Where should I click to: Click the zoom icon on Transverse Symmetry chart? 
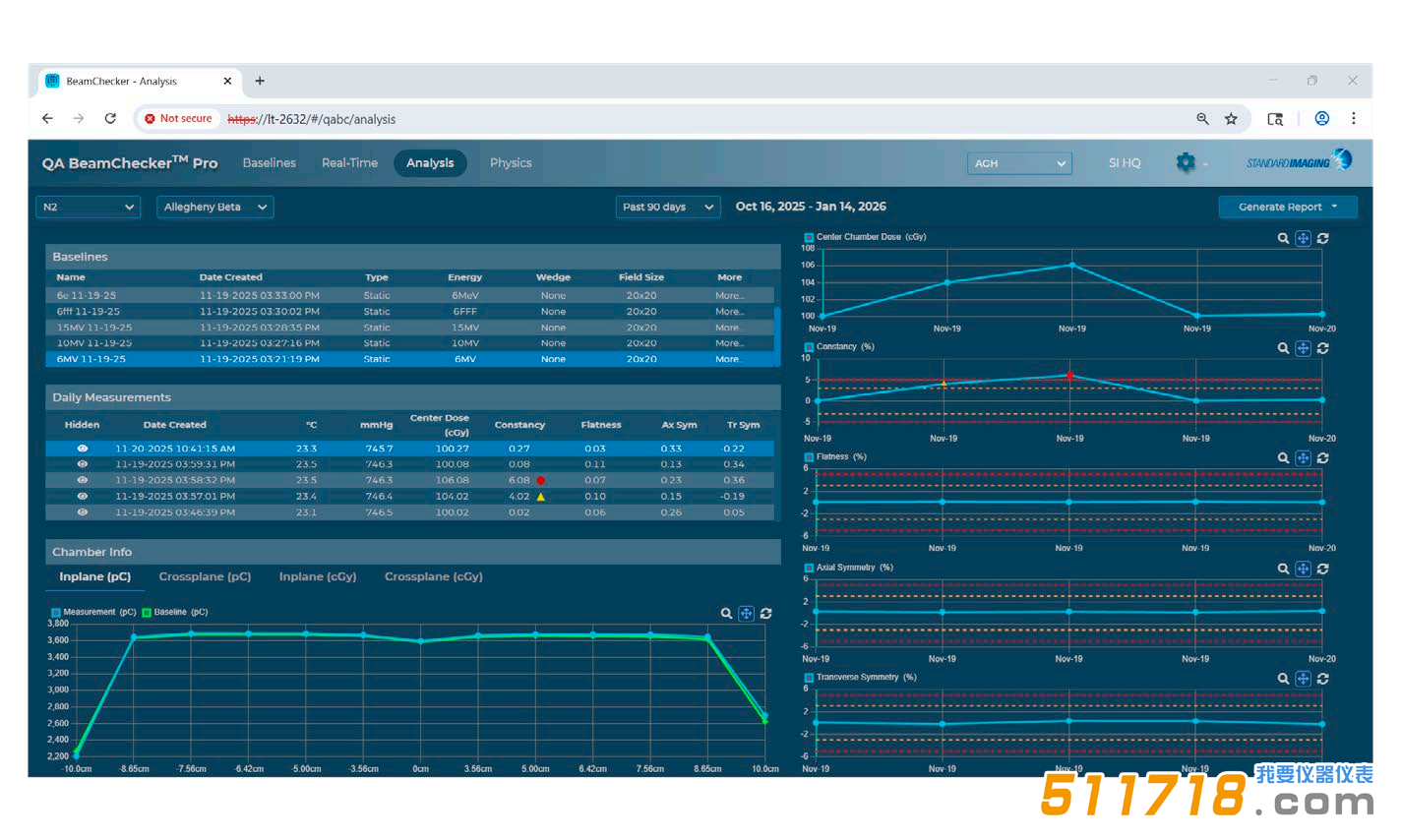(1283, 679)
